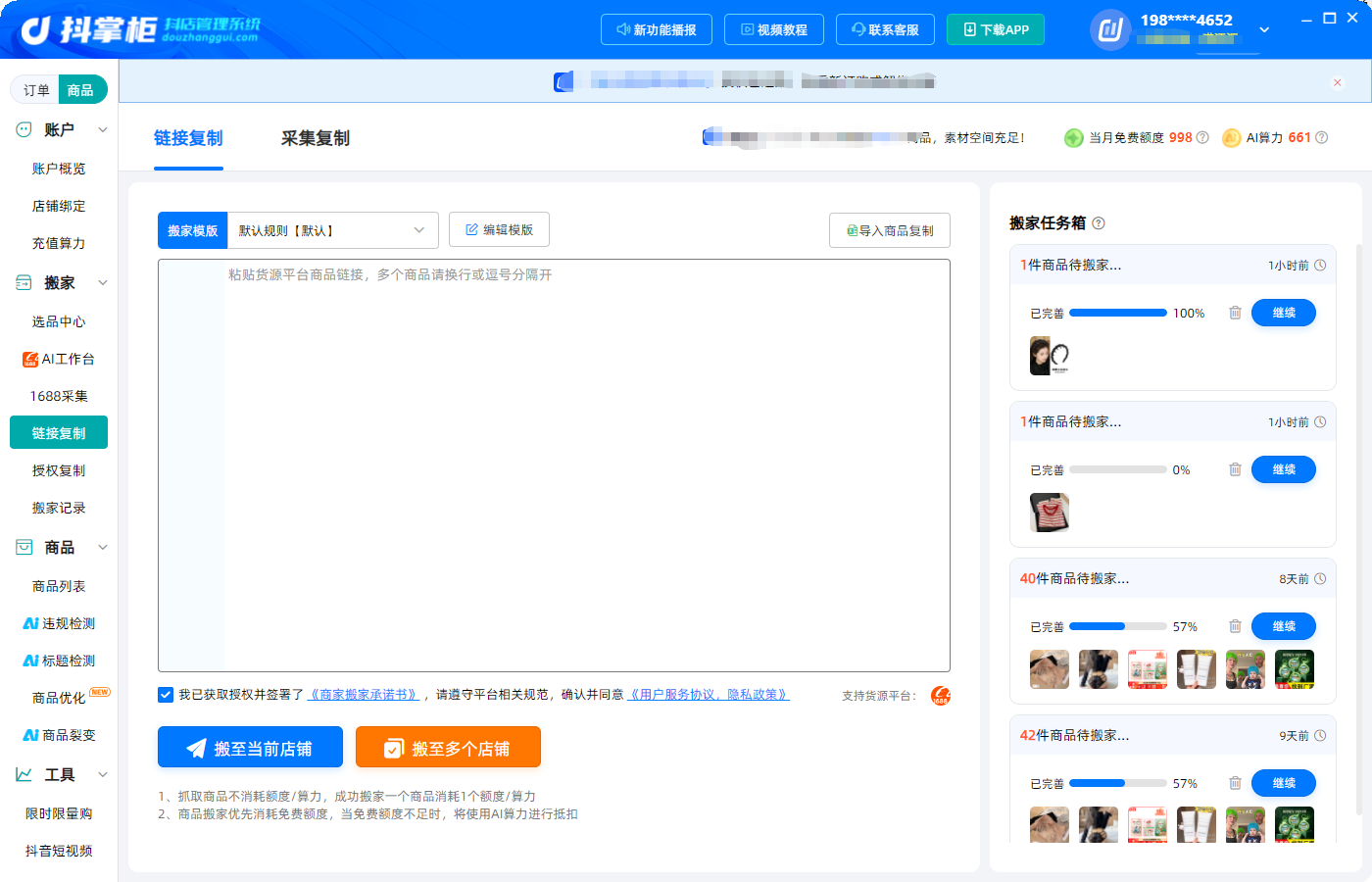Close the top announcement banner

pos(1337,82)
